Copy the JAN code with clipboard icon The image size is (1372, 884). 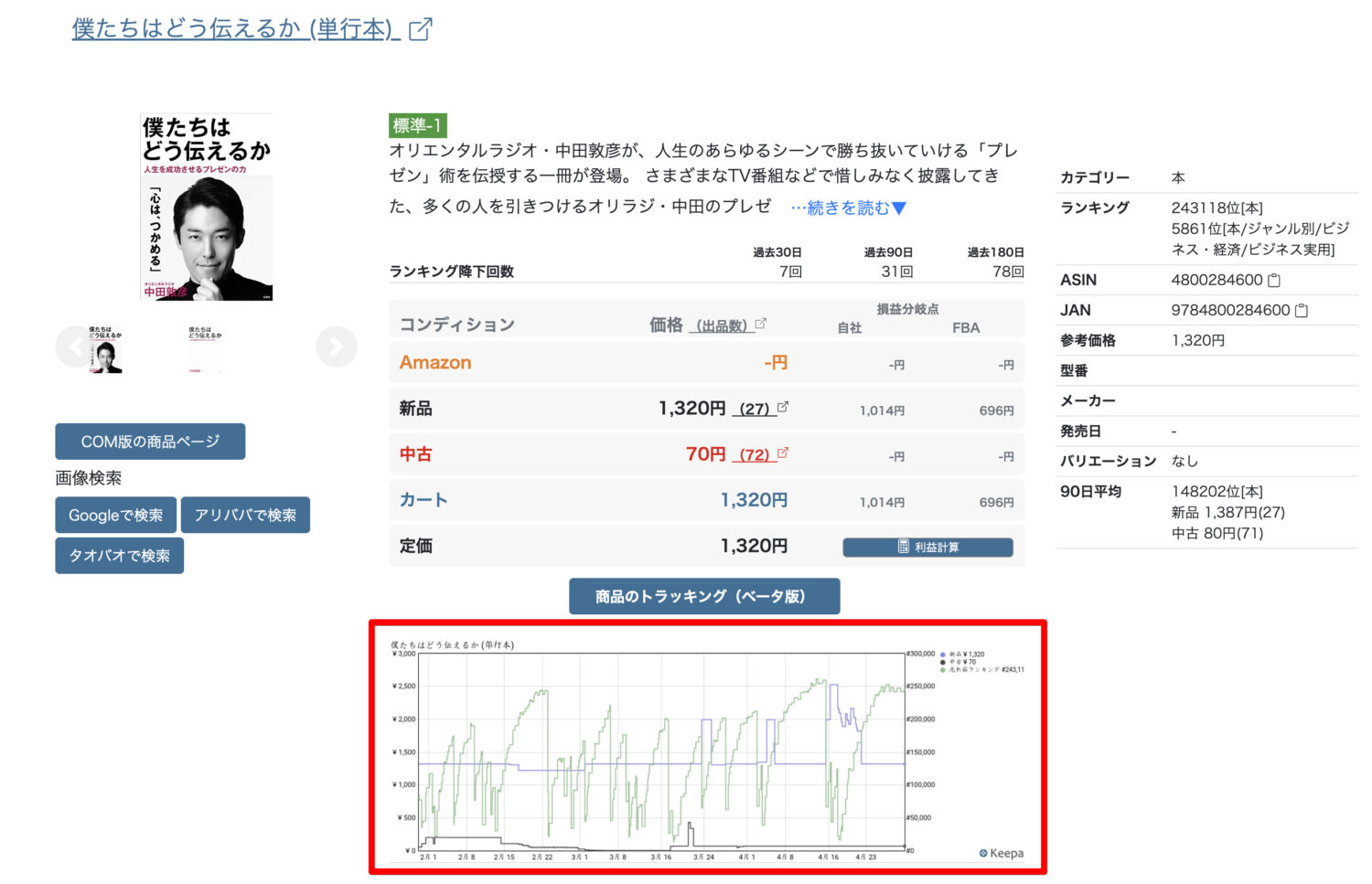(1302, 310)
